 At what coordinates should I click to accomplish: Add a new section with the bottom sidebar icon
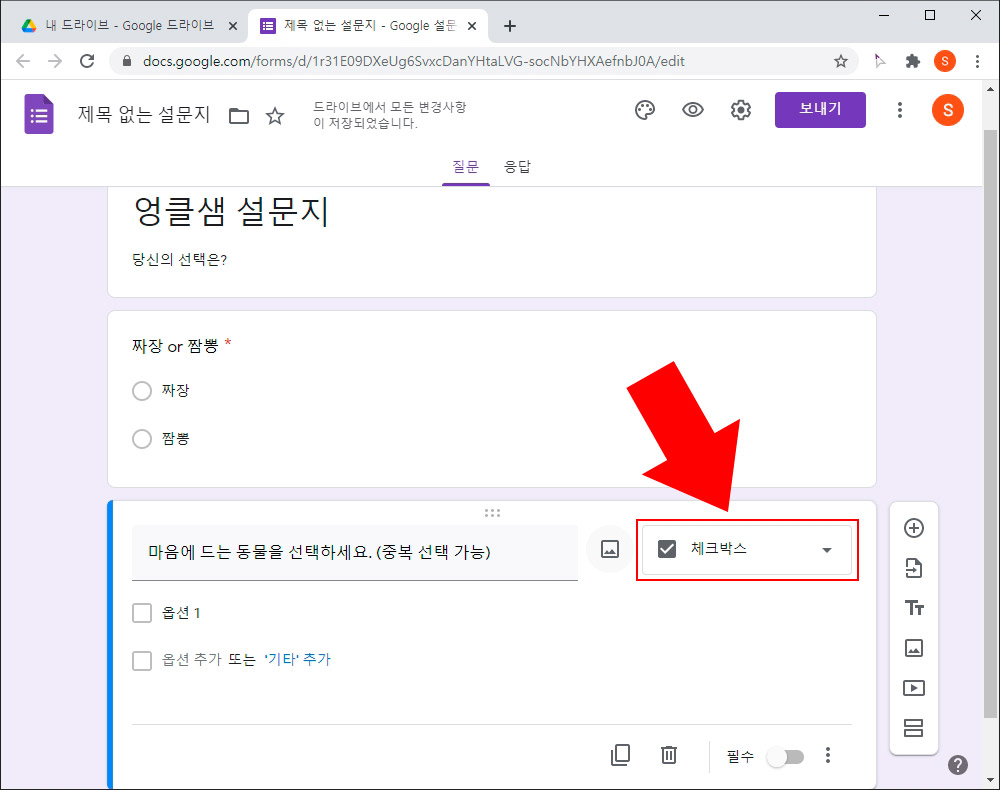[913, 728]
